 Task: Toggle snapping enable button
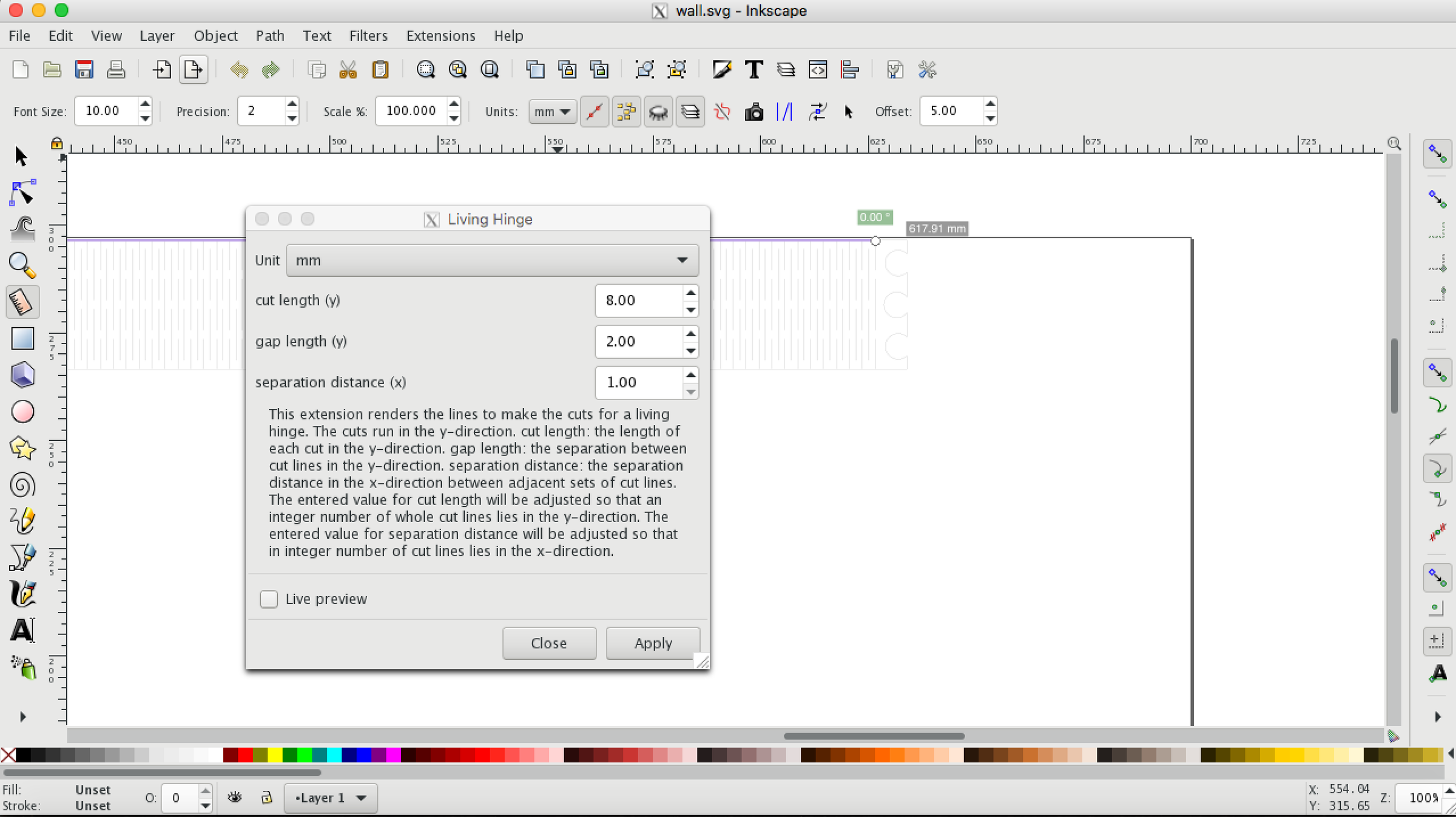coord(1437,154)
